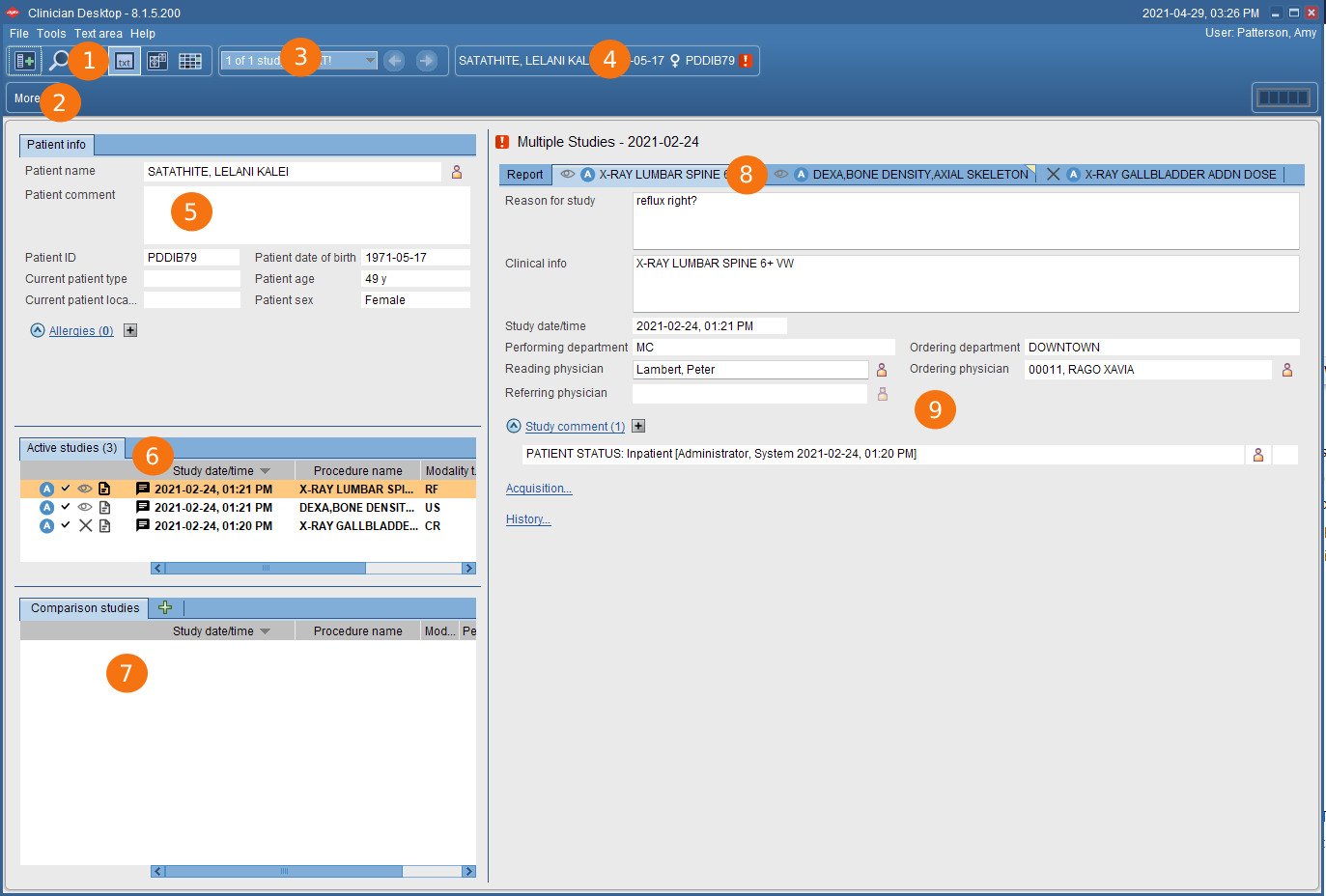Click the Acquisition... link

(538, 489)
